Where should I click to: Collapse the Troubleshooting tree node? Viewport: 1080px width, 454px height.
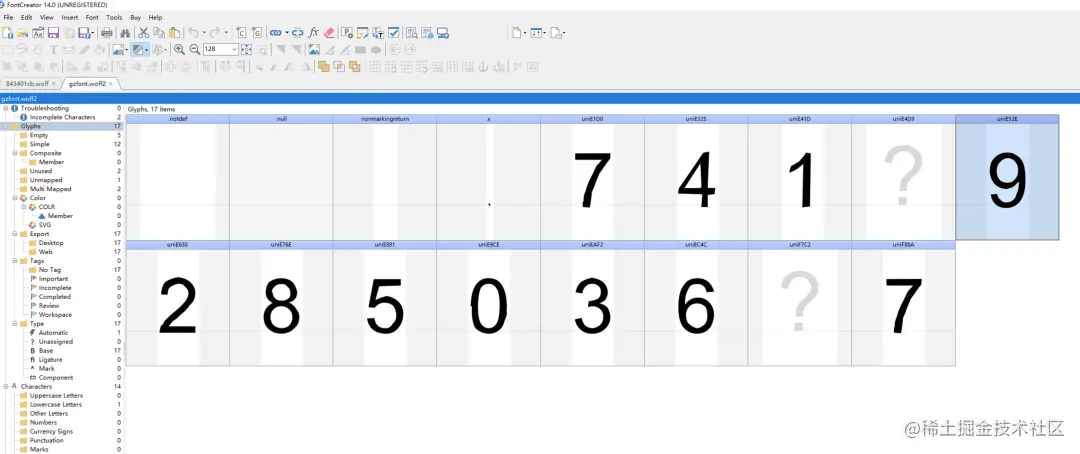[6, 109]
